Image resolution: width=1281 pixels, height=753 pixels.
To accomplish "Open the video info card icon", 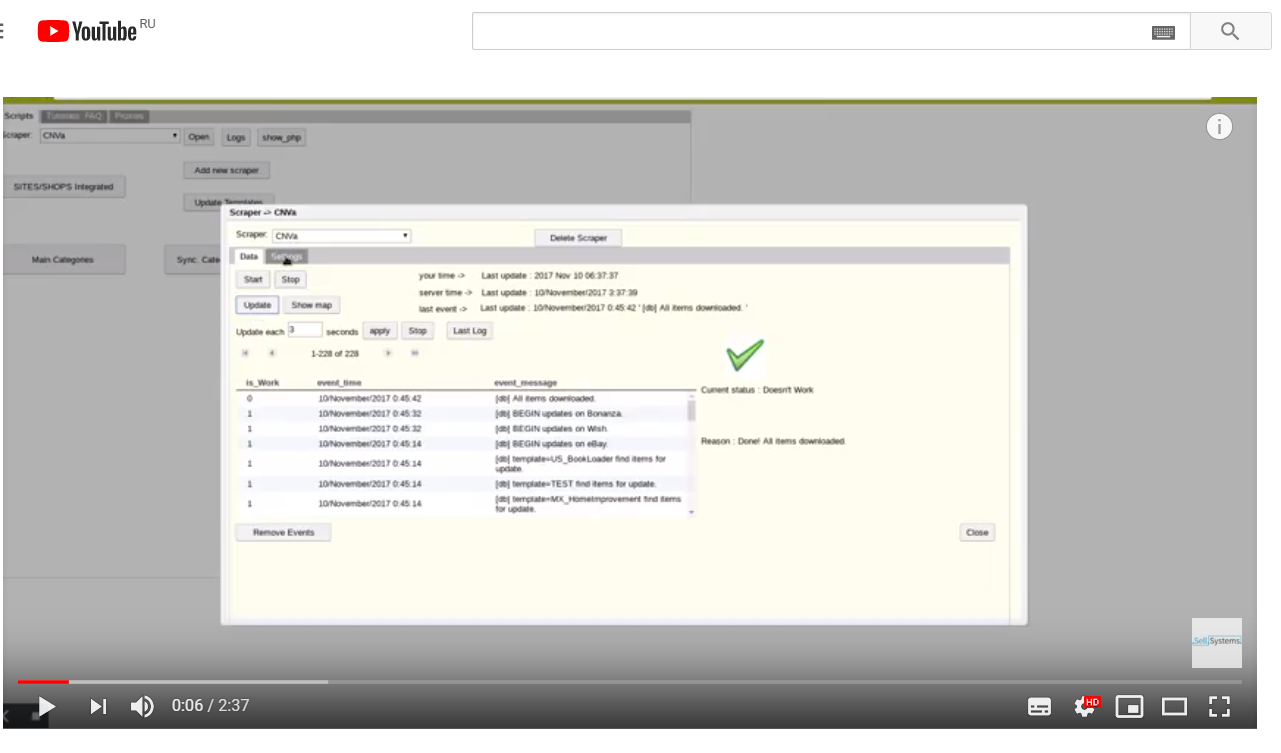I will [x=1219, y=127].
